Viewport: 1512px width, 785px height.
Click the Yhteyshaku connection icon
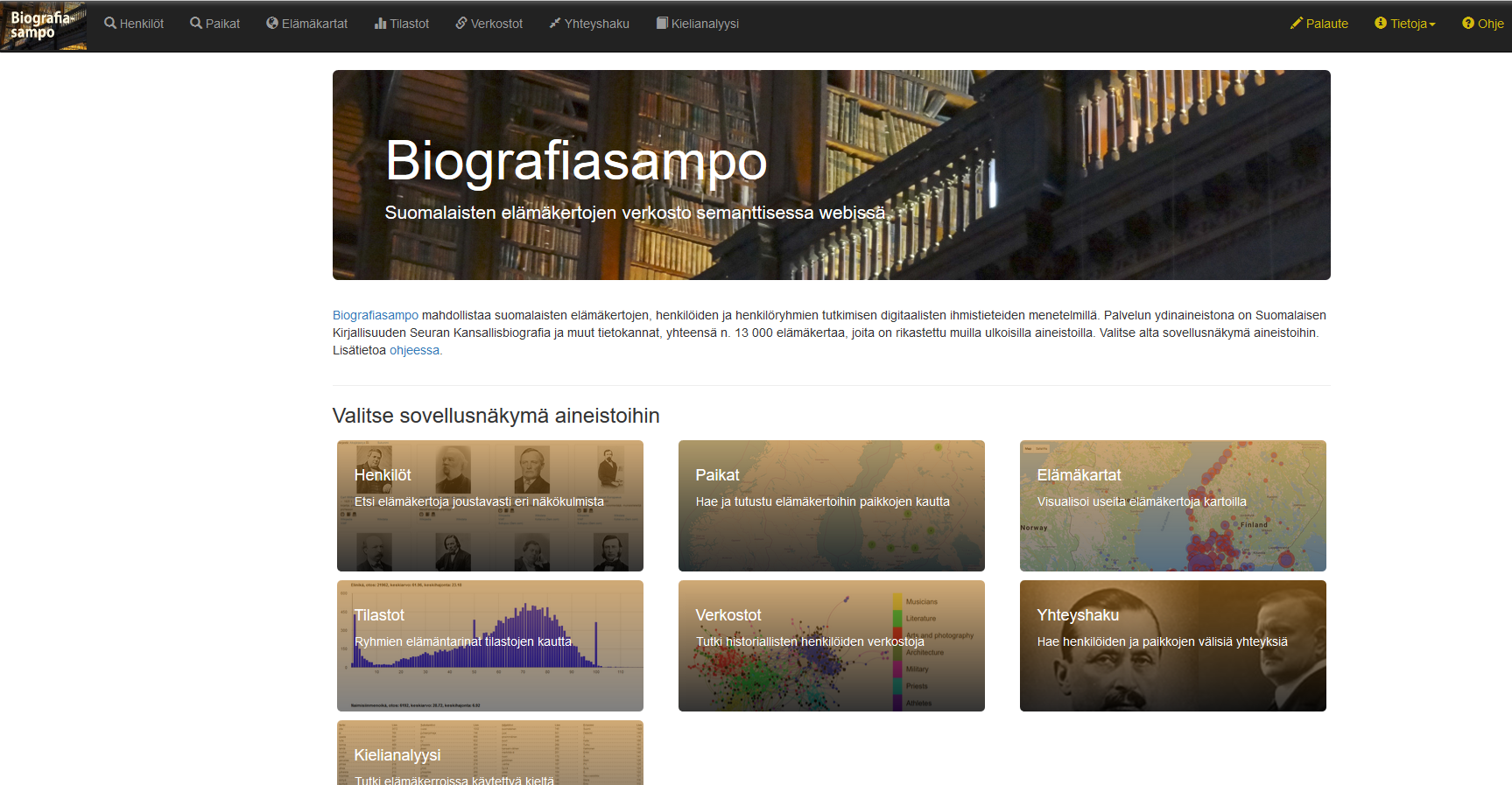[x=555, y=24]
